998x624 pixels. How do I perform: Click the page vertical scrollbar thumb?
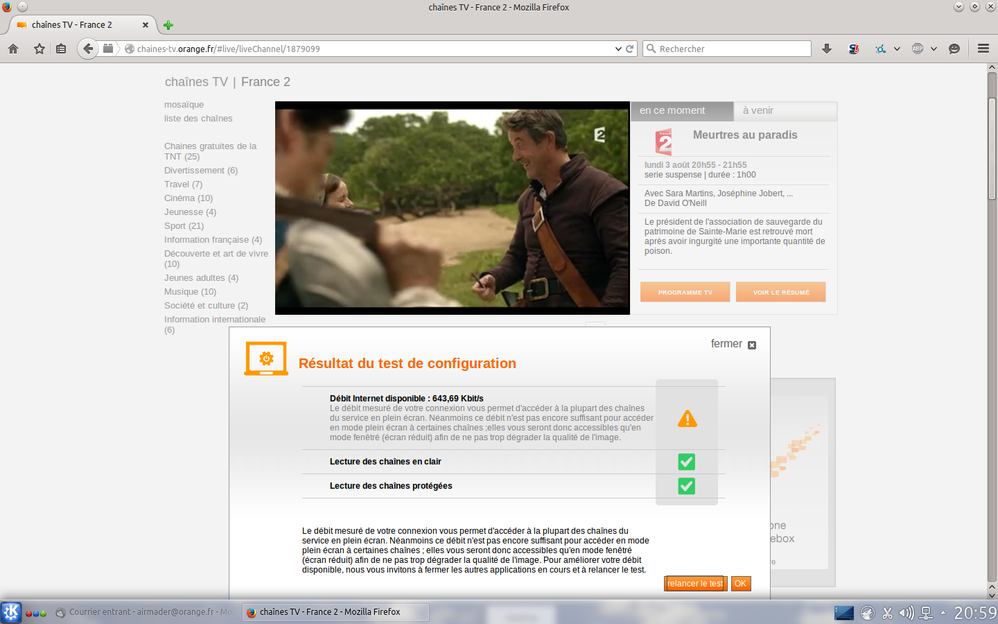click(992, 149)
